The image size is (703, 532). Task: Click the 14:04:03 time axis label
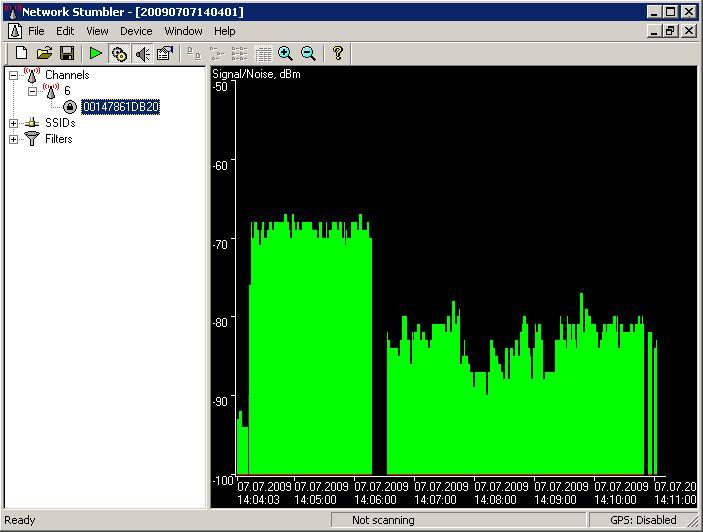coord(258,500)
